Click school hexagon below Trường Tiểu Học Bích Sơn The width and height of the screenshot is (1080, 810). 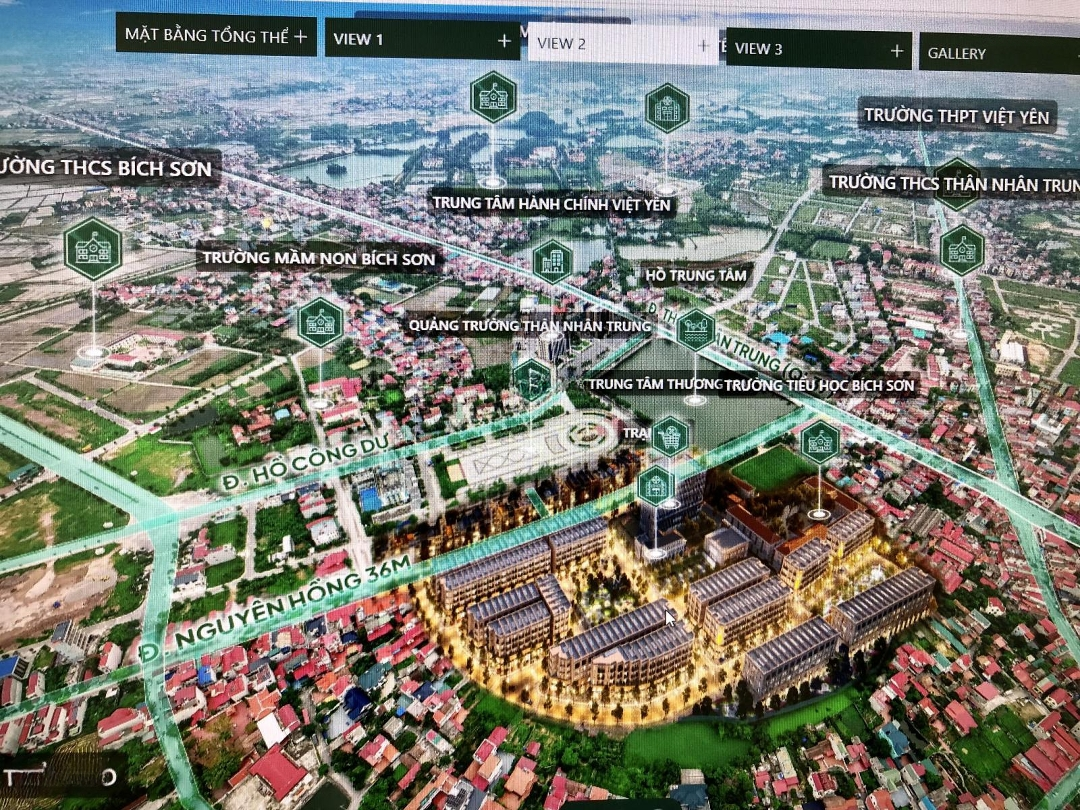820,442
